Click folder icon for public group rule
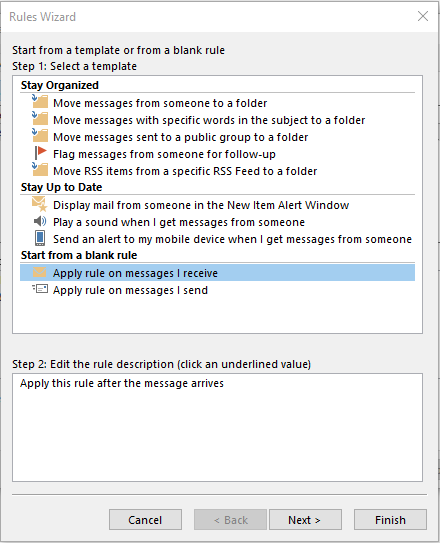440x543 pixels. click(40, 136)
